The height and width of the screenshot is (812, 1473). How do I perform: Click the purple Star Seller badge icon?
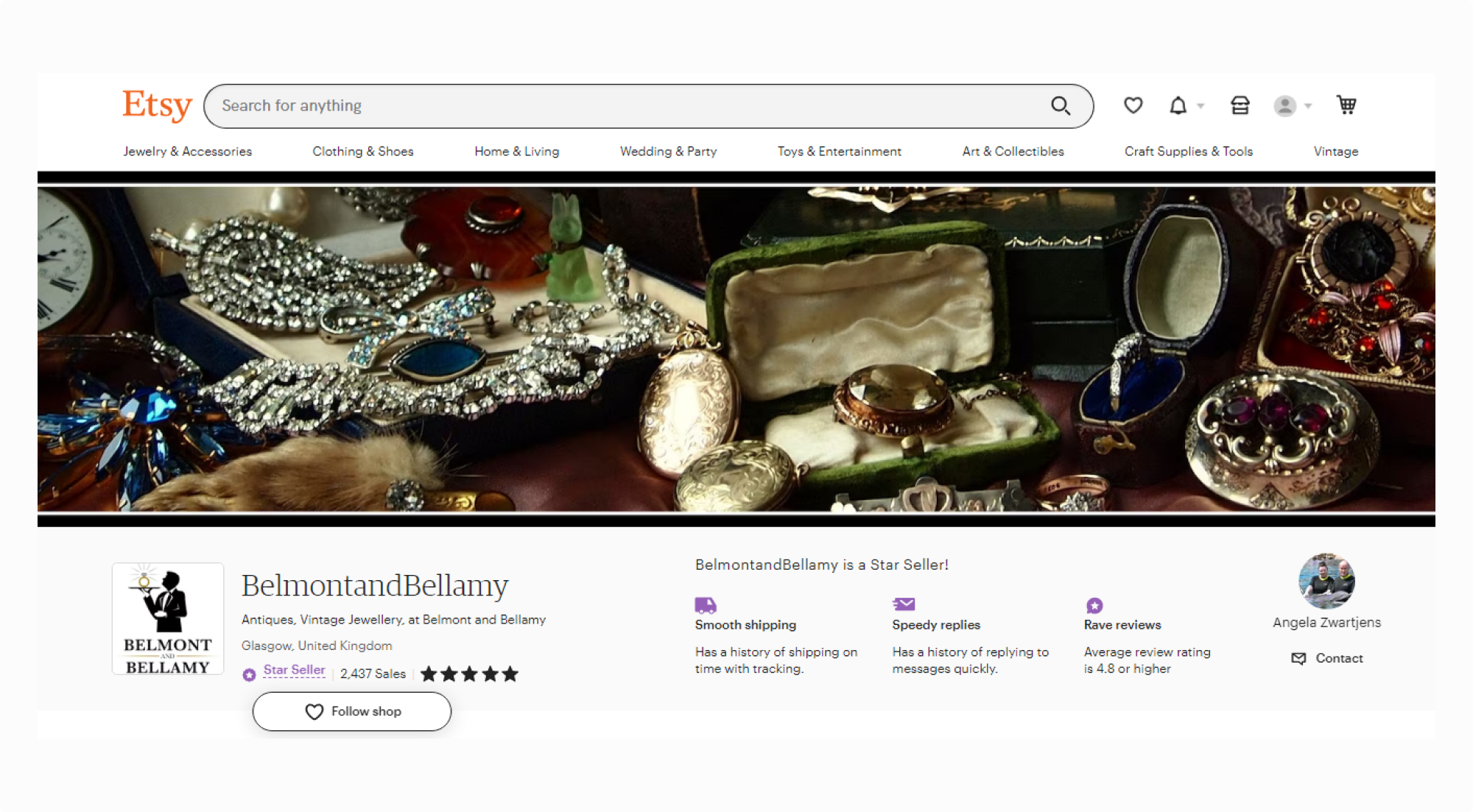[250, 674]
